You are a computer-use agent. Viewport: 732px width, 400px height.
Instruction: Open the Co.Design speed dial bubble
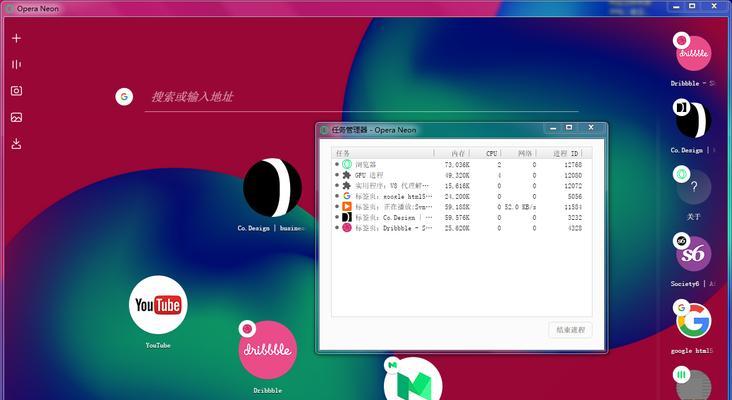pyautogui.click(x=272, y=188)
